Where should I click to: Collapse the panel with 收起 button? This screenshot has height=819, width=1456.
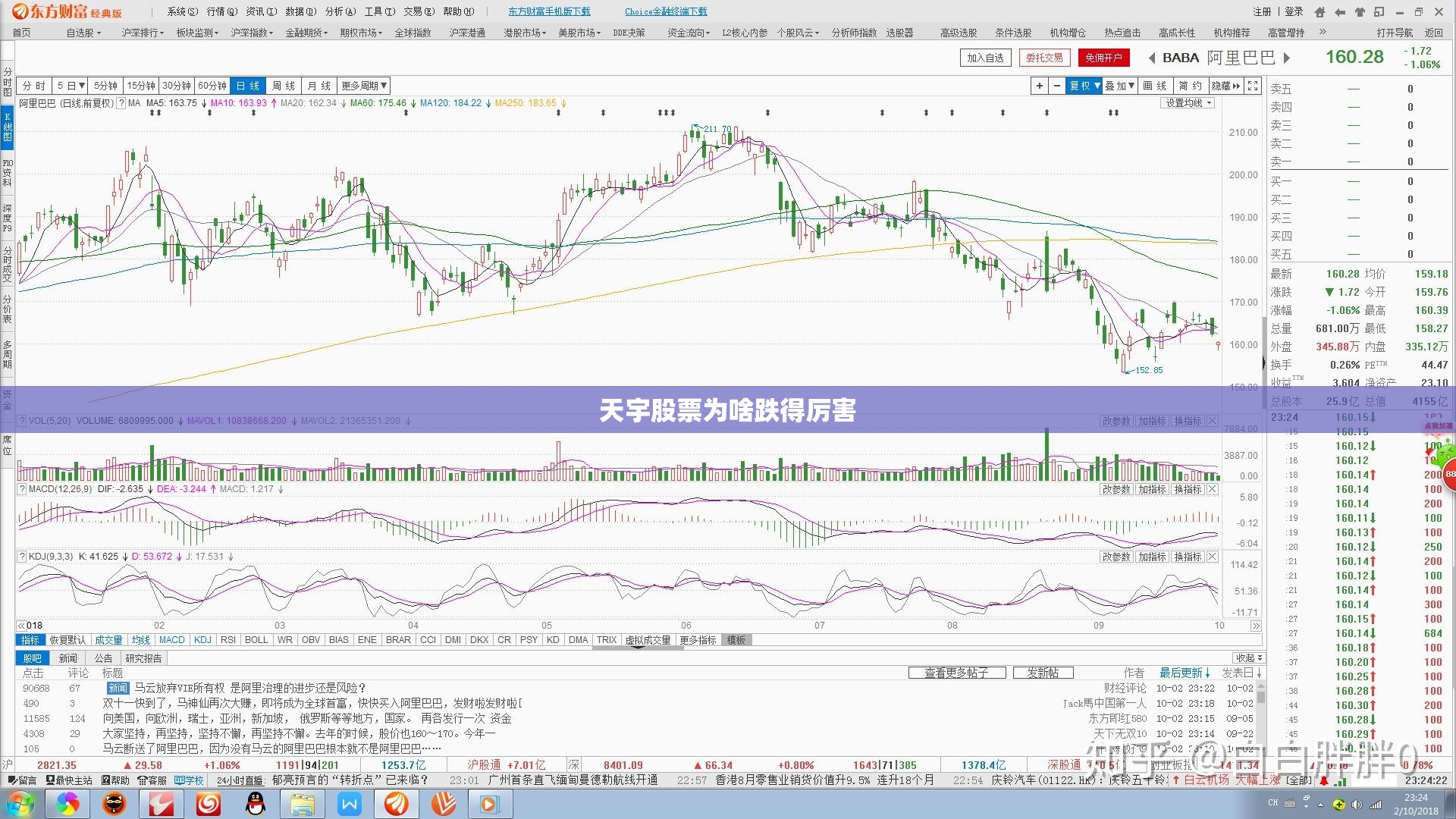click(1249, 657)
